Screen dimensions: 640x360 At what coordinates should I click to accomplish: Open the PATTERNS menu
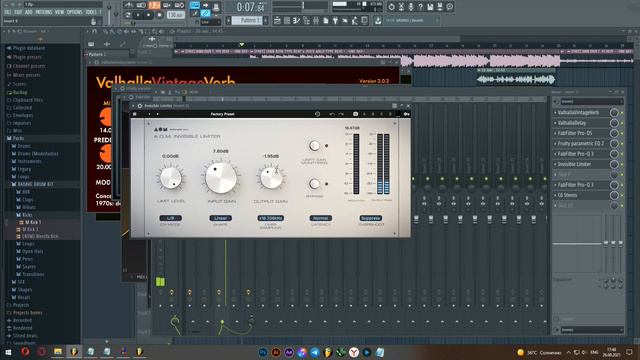click(x=44, y=12)
